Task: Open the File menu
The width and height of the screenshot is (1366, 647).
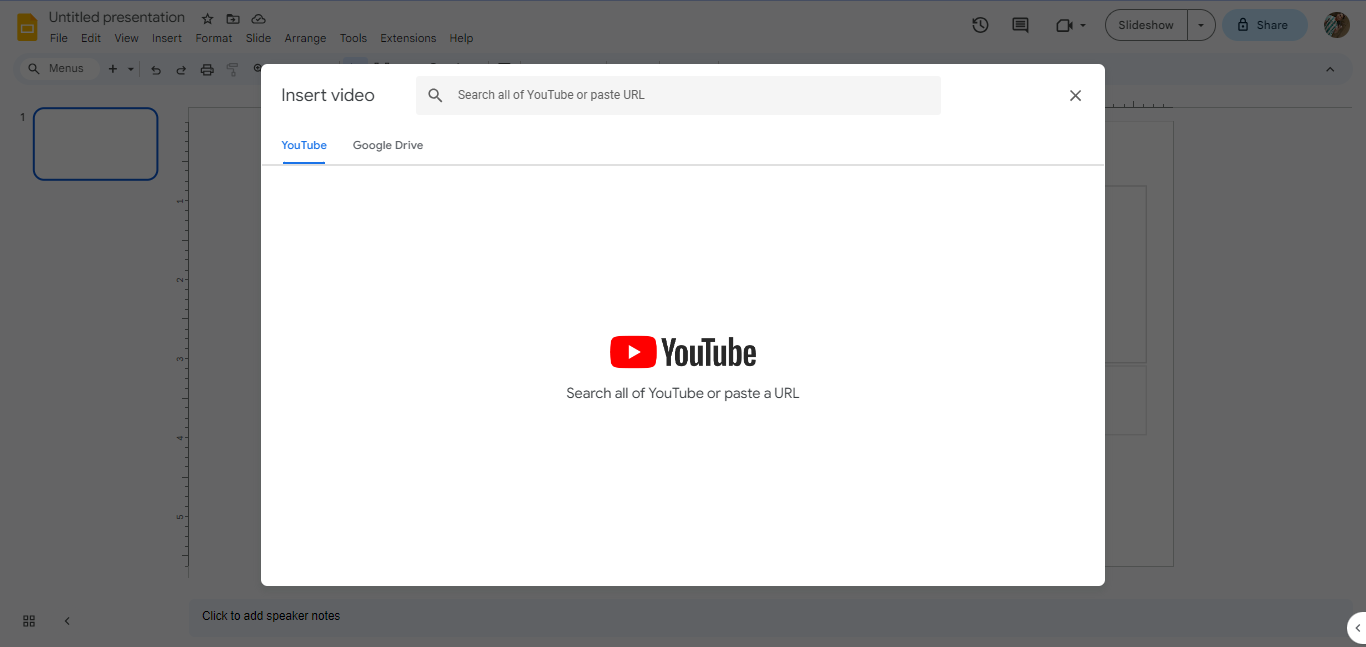Action: point(59,38)
